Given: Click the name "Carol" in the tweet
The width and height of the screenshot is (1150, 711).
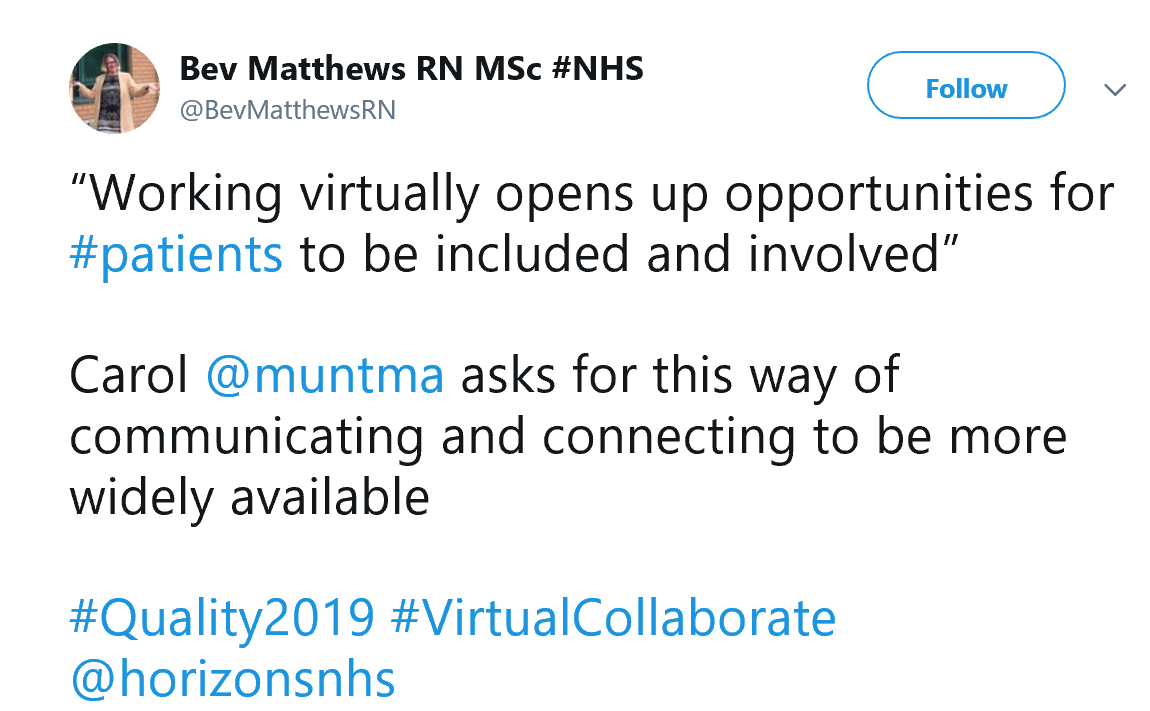Looking at the screenshot, I should (130, 376).
